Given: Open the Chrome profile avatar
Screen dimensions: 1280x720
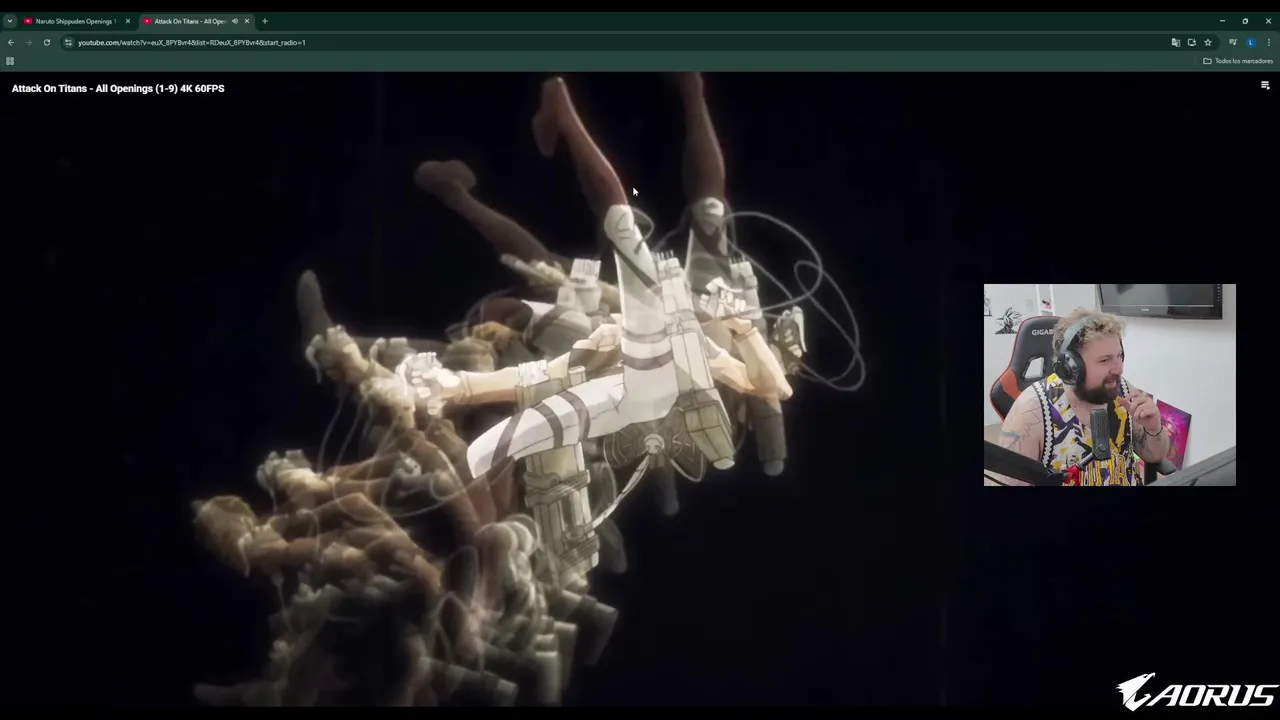Looking at the screenshot, I should [1251, 42].
